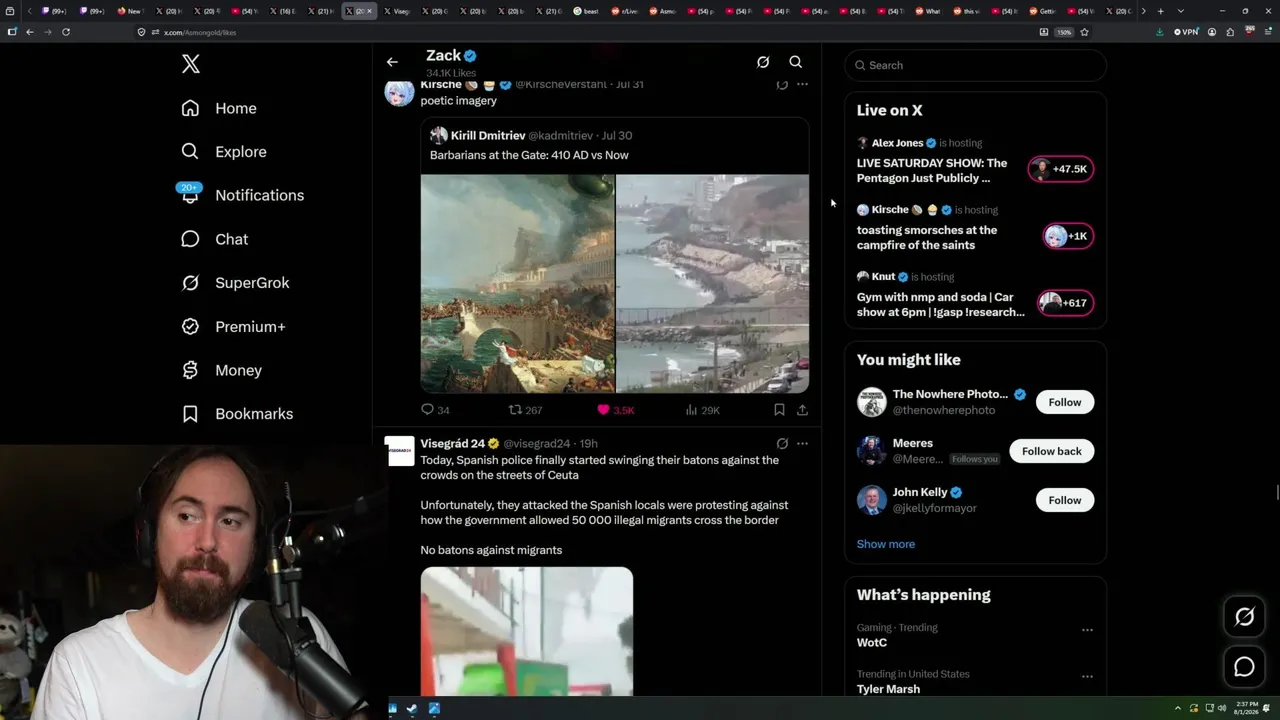Follow John Kelly
This screenshot has width=1280, height=720.
coord(1065,500)
